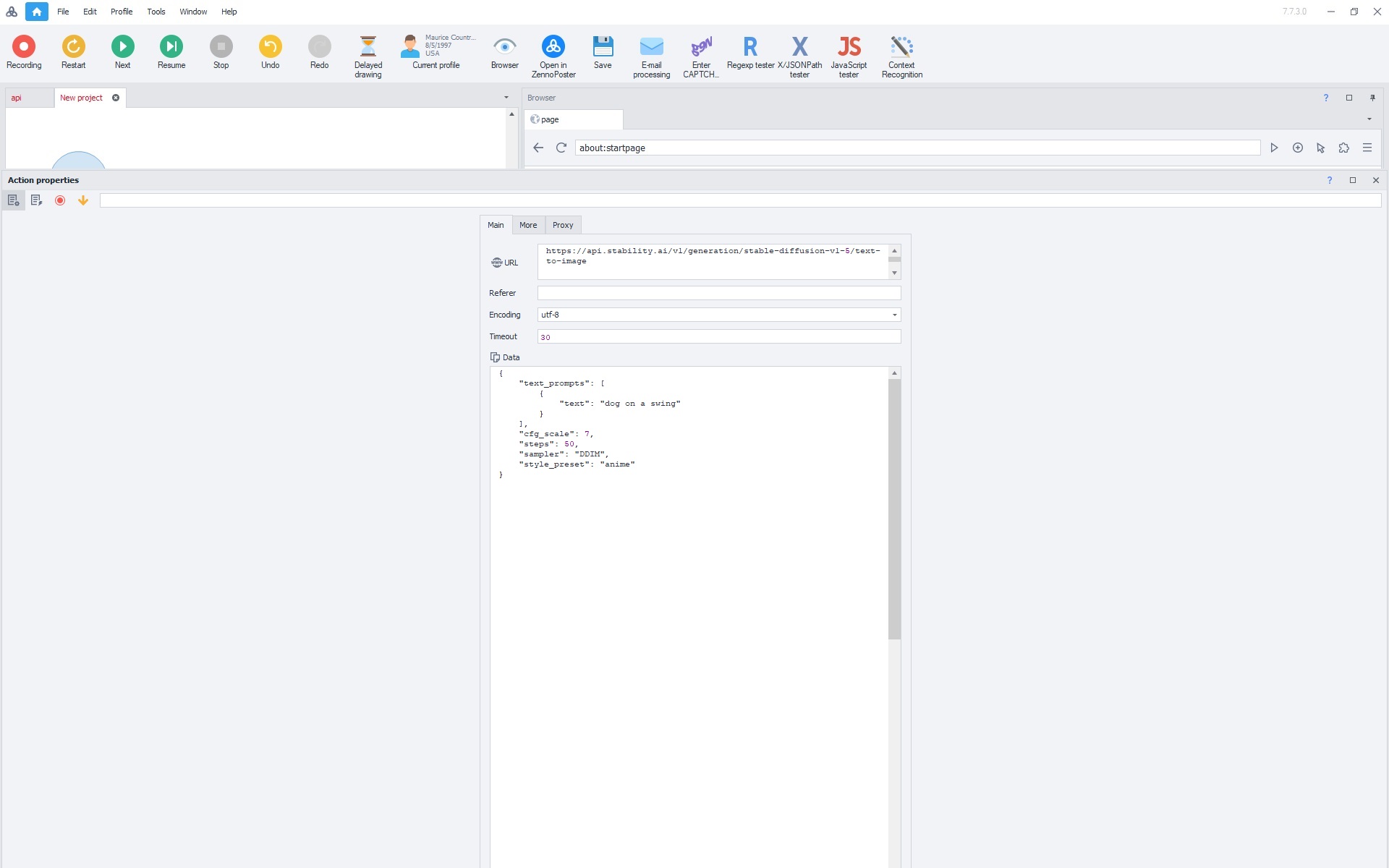Open the Context Recognition tool
This screenshot has width=1389, height=868.
[x=901, y=56]
